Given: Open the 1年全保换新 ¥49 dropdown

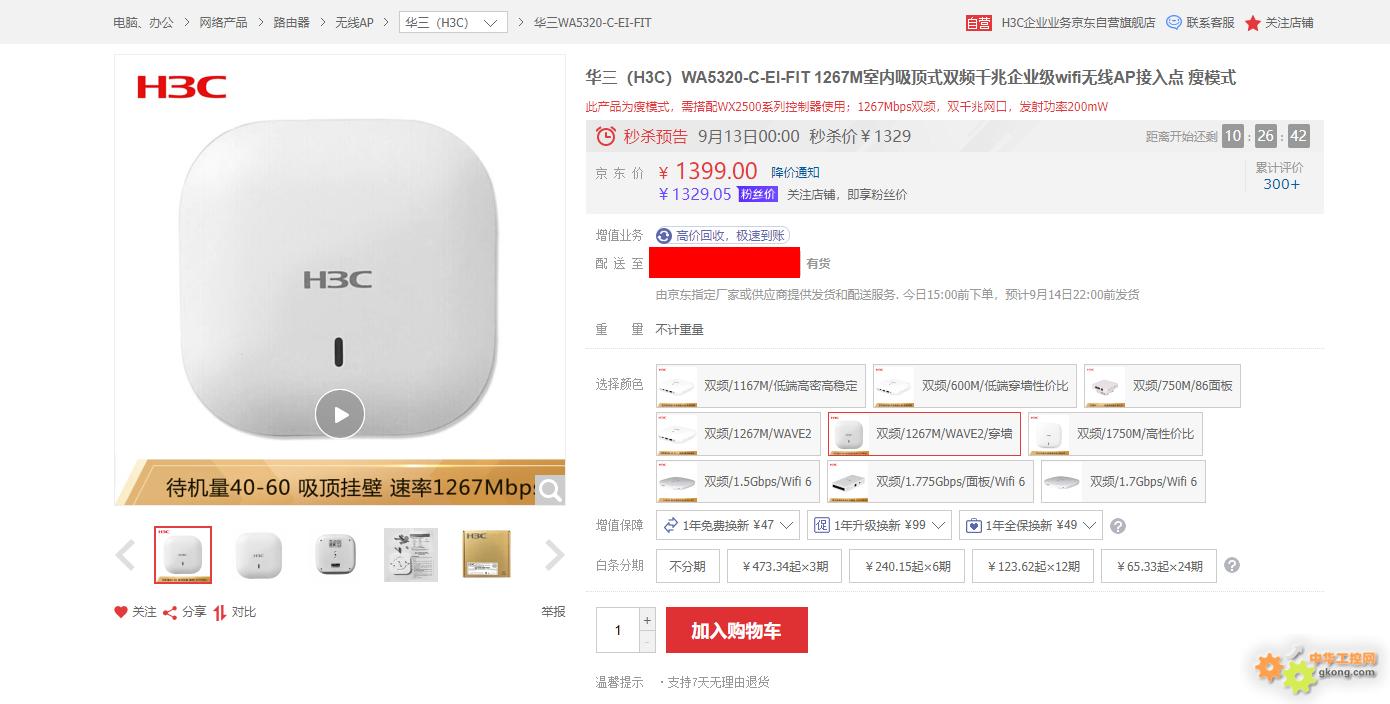Looking at the screenshot, I should tap(1031, 525).
